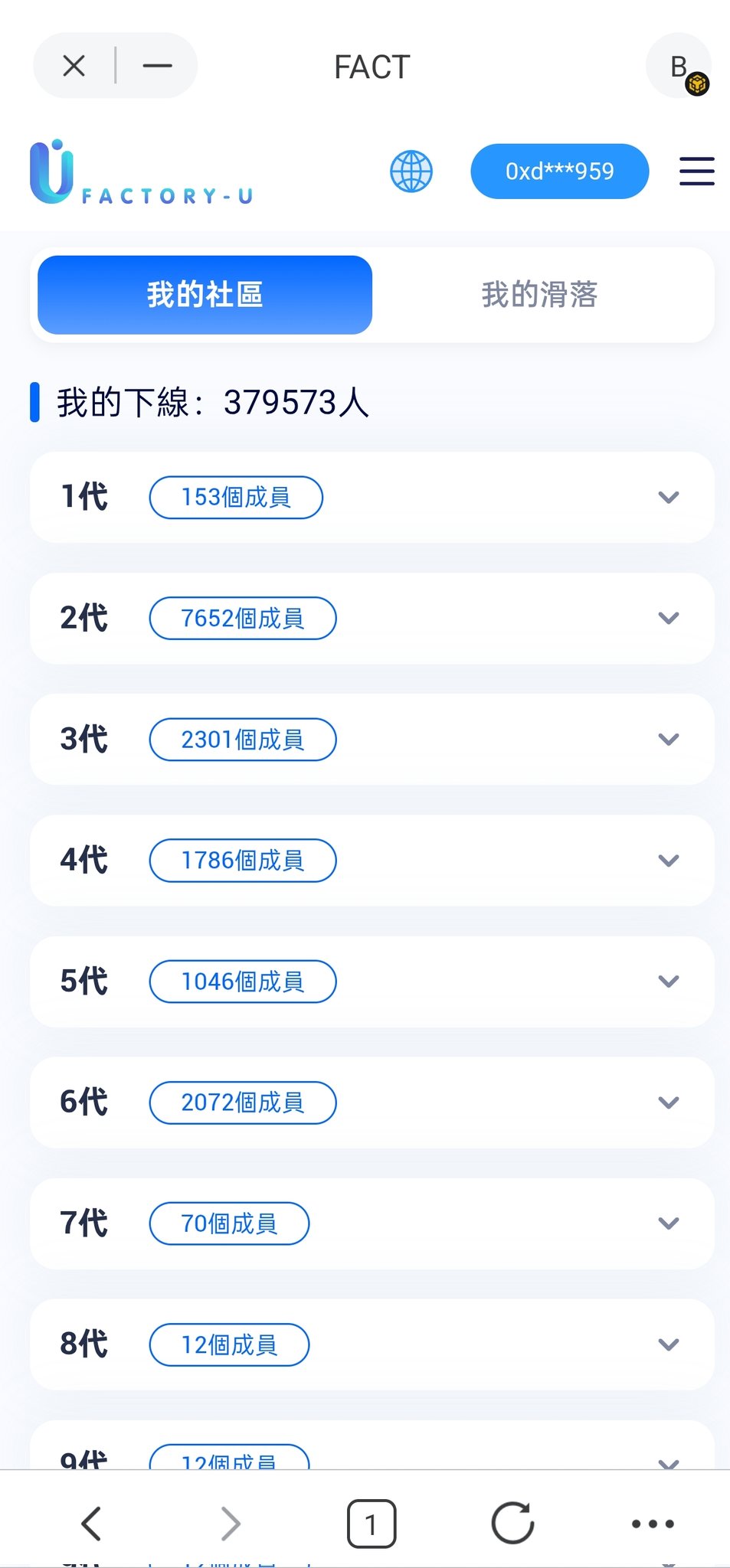Viewport: 730px width, 1568px height.
Task: Click the 我的下線 379573人 heading
Action: click(213, 403)
